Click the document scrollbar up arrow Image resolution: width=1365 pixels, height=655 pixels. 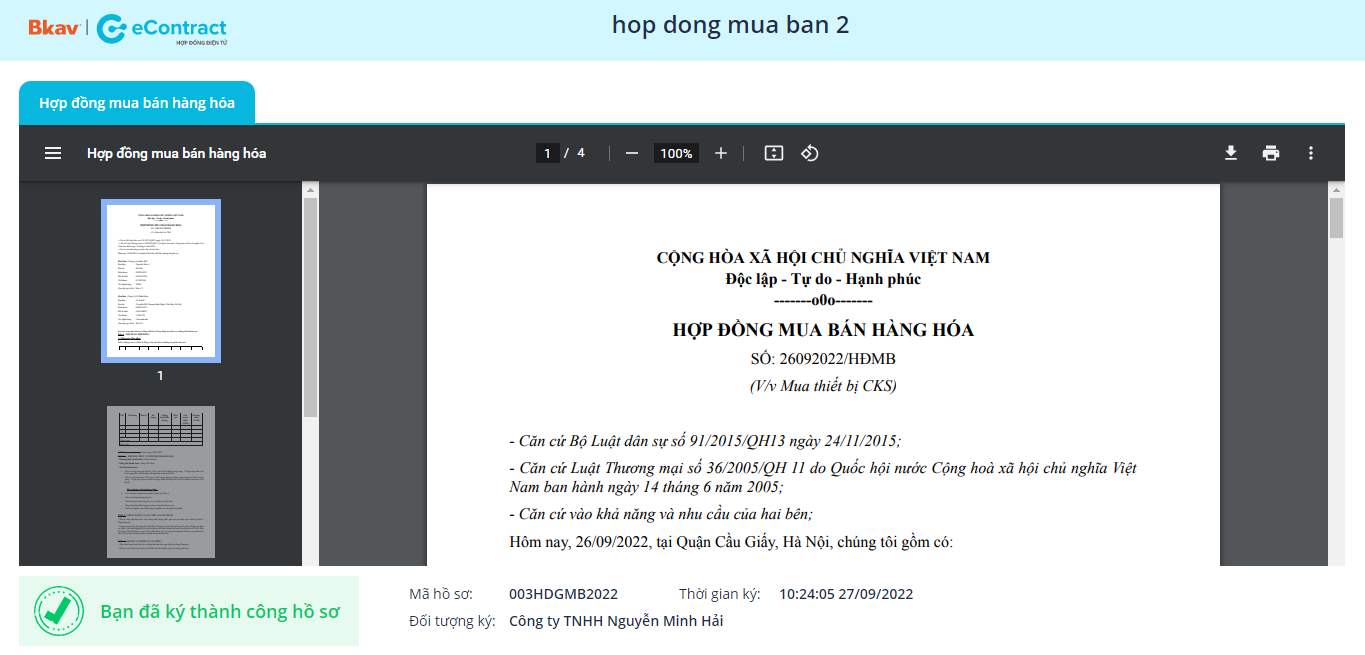coord(1336,189)
